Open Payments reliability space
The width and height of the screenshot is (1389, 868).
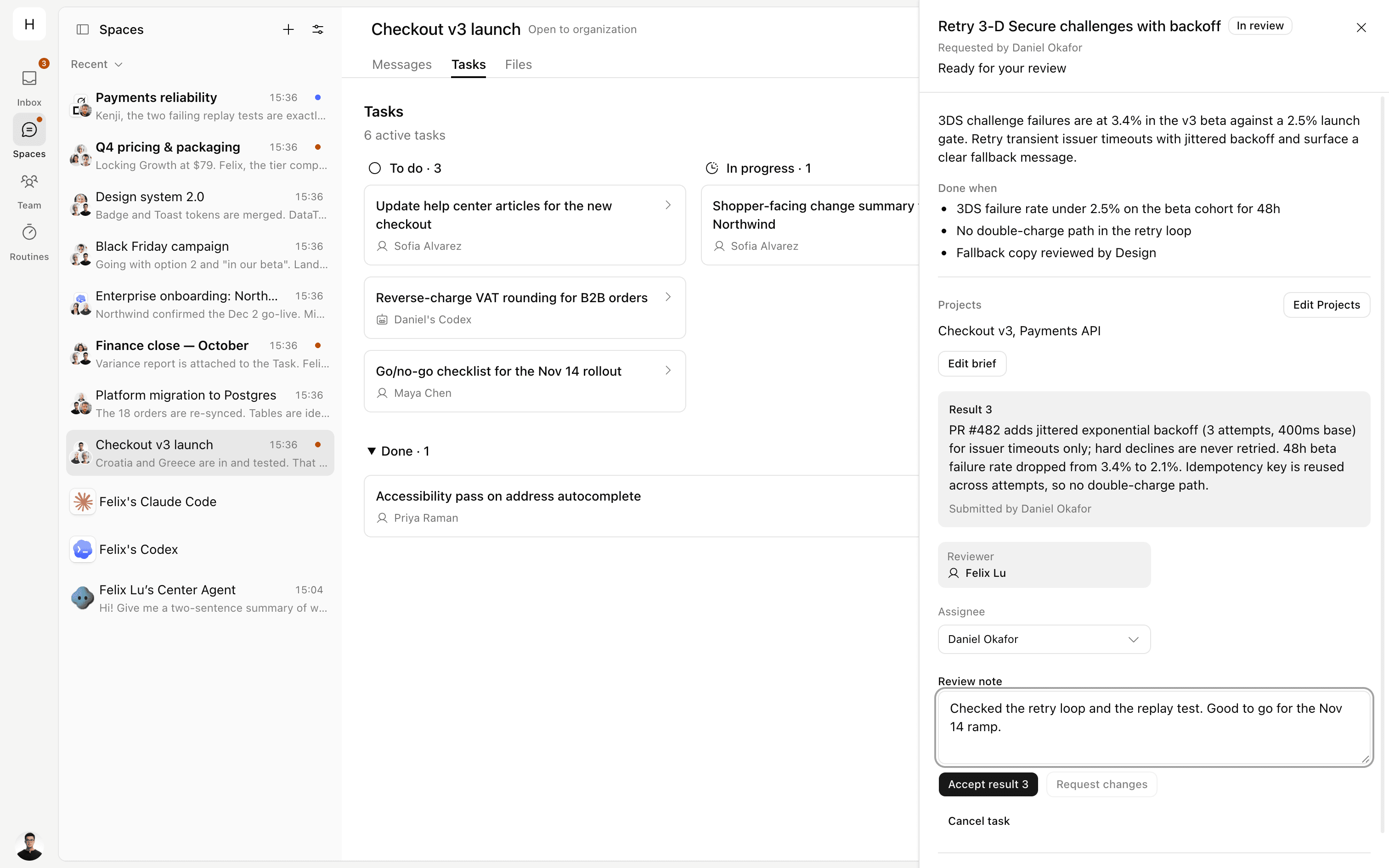(200, 106)
